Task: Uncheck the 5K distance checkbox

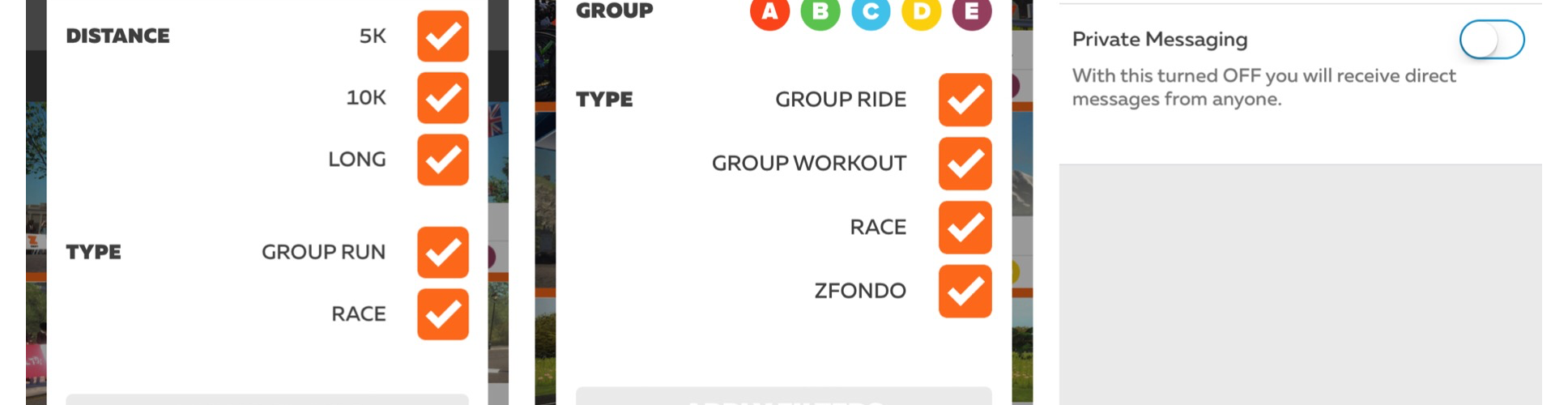Action: click(x=443, y=36)
